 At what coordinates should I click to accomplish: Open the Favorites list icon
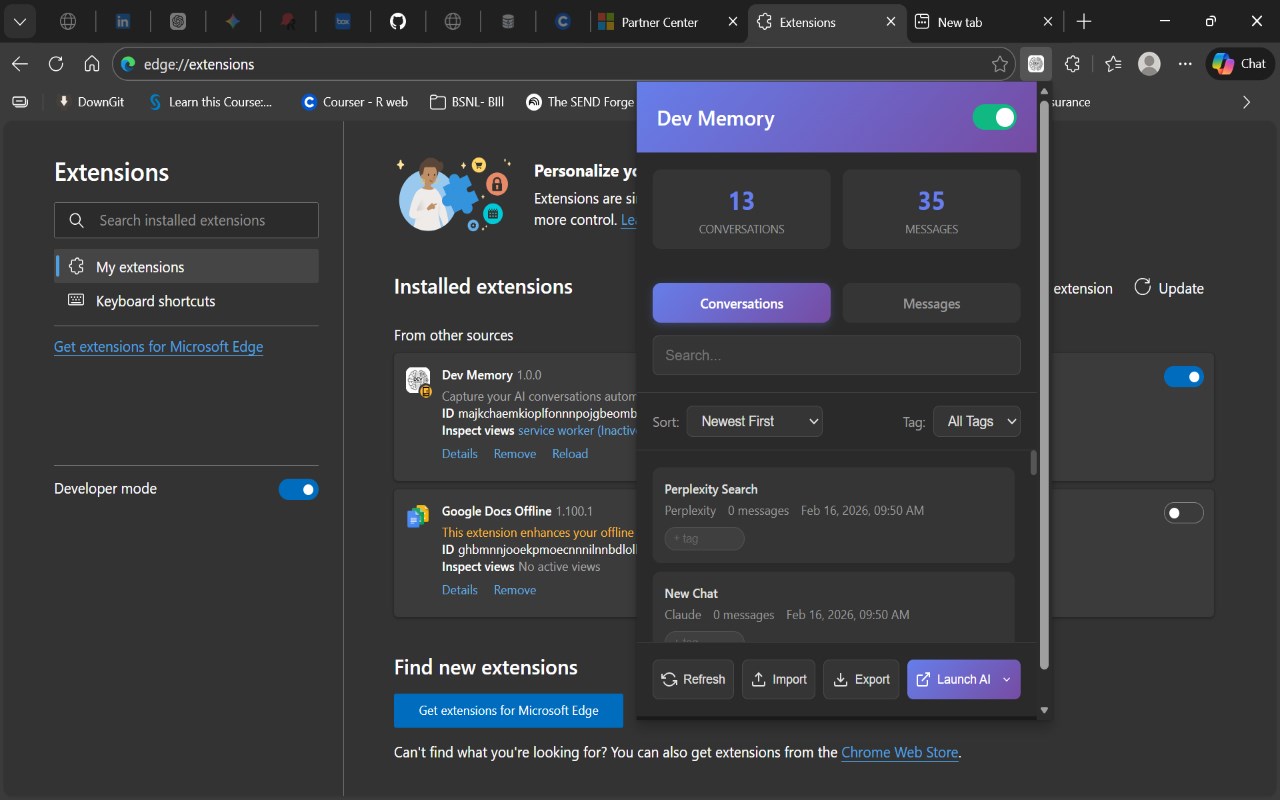click(1113, 64)
